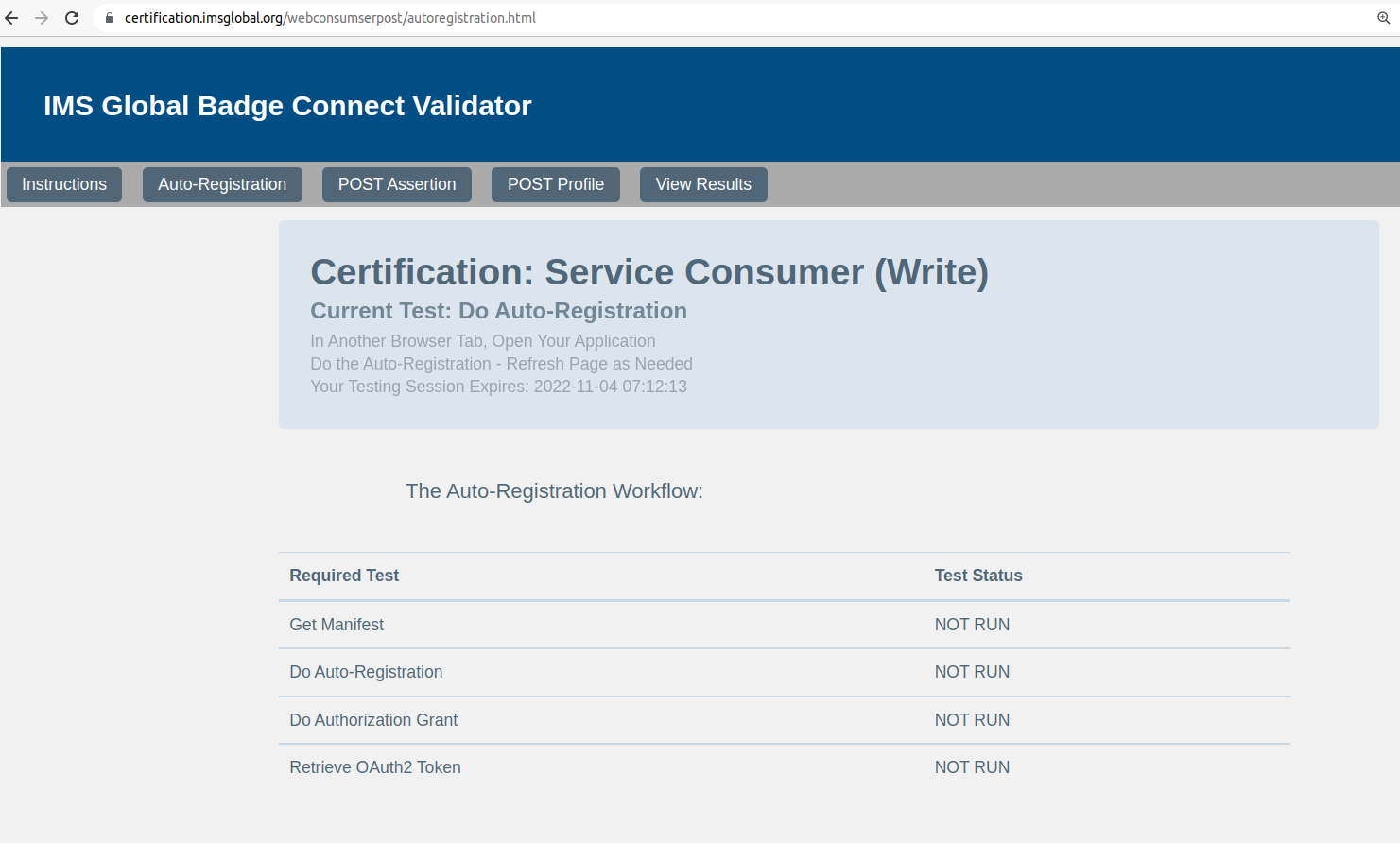Screen dimensions: 1400x843
Task: Click the testing session expiry line
Action: 498,387
